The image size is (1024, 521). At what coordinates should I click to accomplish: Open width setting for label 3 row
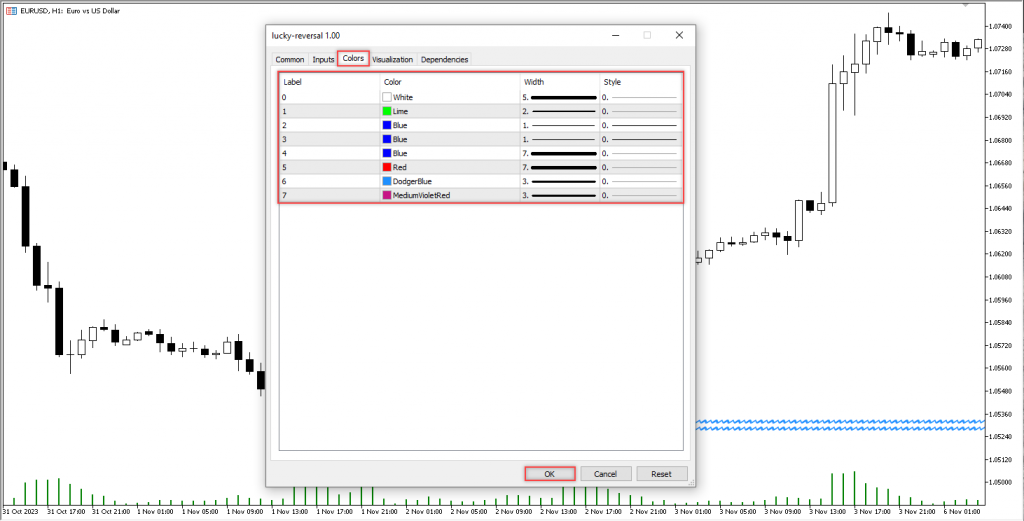(x=560, y=140)
